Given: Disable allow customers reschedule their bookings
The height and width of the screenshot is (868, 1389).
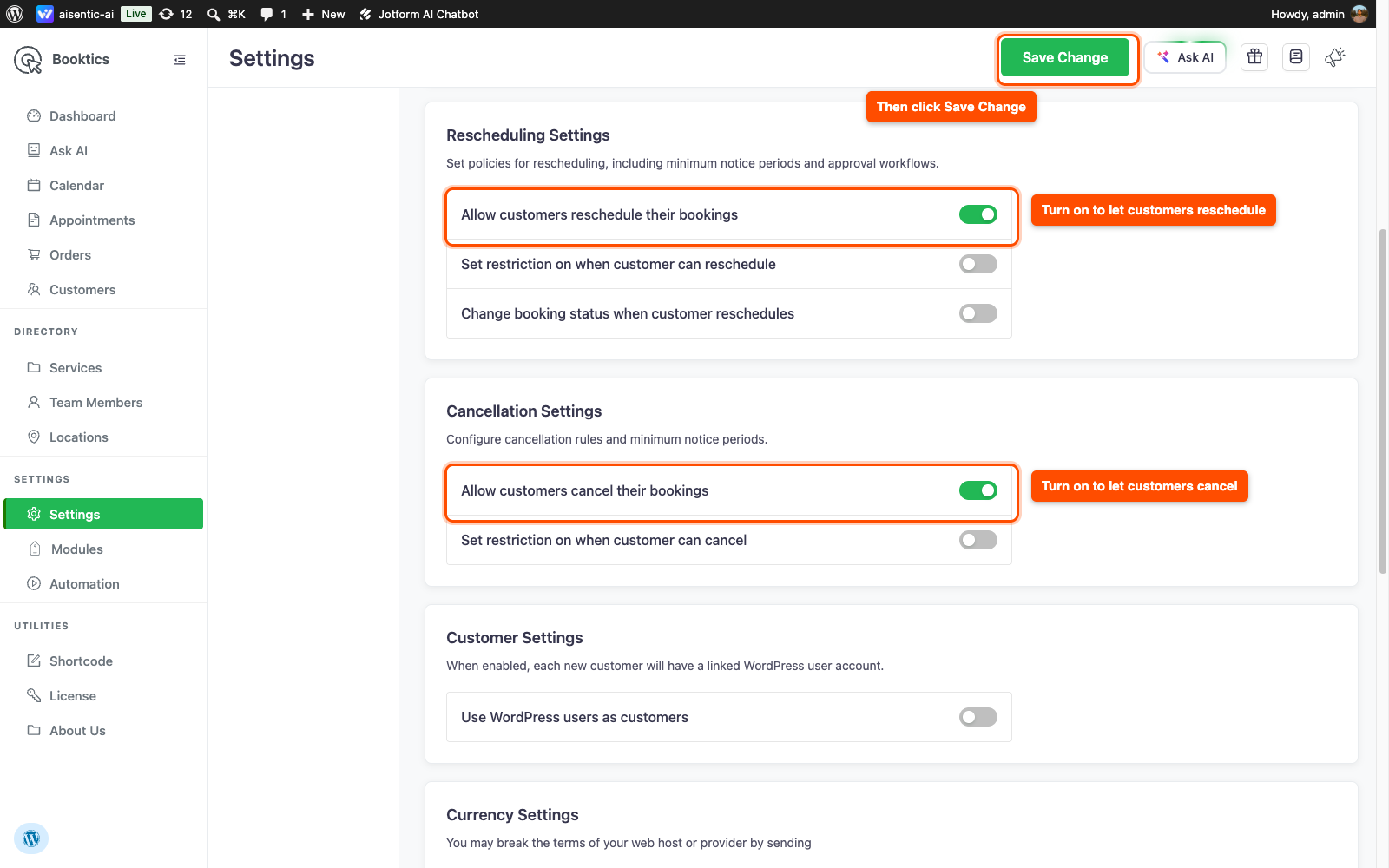Looking at the screenshot, I should coord(978,214).
